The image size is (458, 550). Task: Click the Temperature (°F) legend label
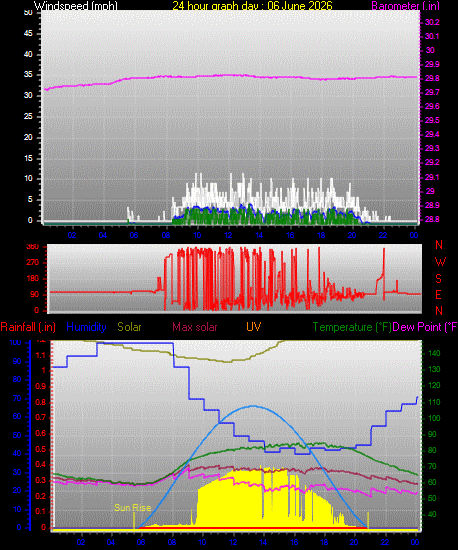pos(352,327)
